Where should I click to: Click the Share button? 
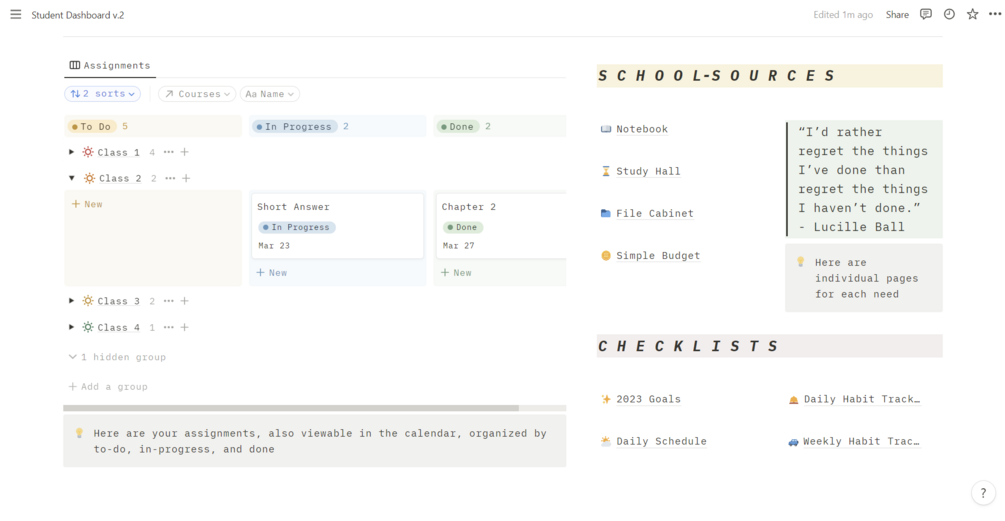pyautogui.click(x=897, y=15)
